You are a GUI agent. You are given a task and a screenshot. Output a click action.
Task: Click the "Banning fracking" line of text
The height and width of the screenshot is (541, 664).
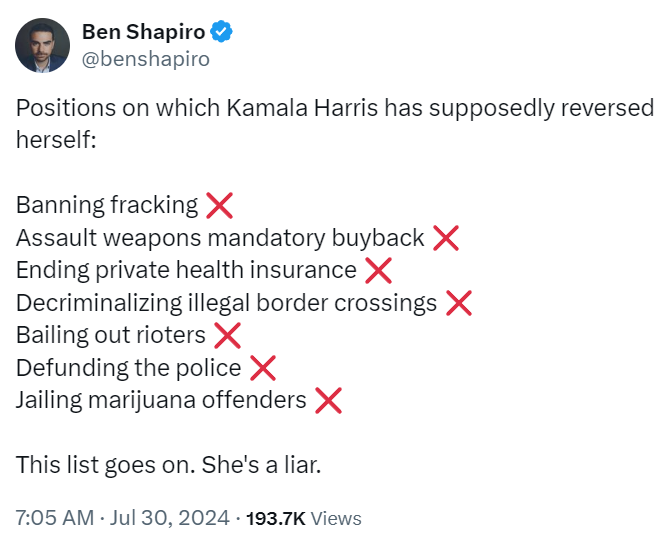107,206
